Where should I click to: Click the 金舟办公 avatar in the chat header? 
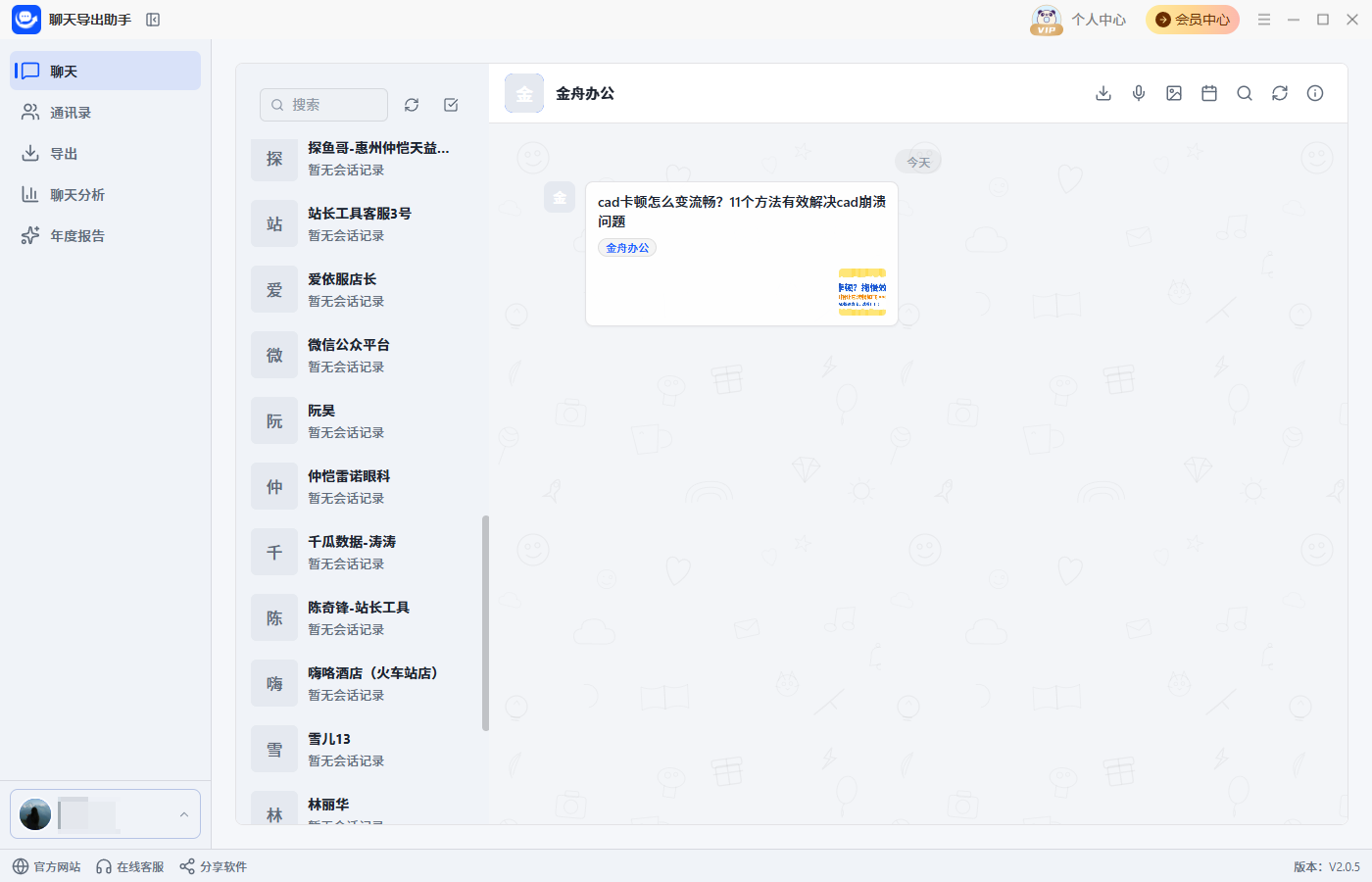coord(524,93)
